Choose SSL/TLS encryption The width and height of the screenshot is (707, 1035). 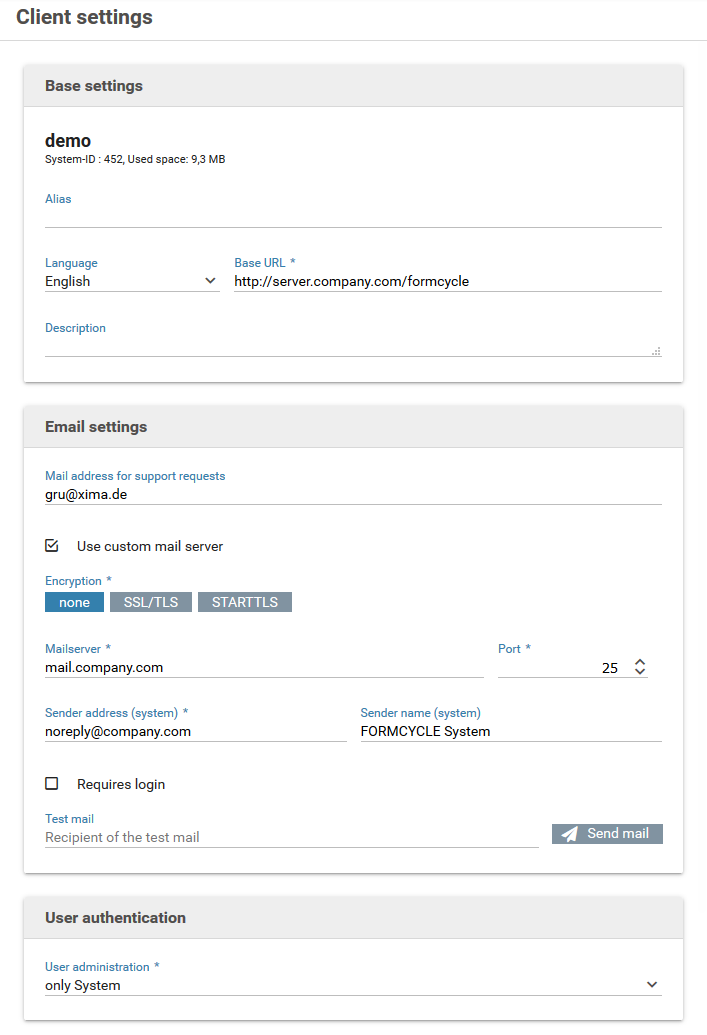pos(150,602)
